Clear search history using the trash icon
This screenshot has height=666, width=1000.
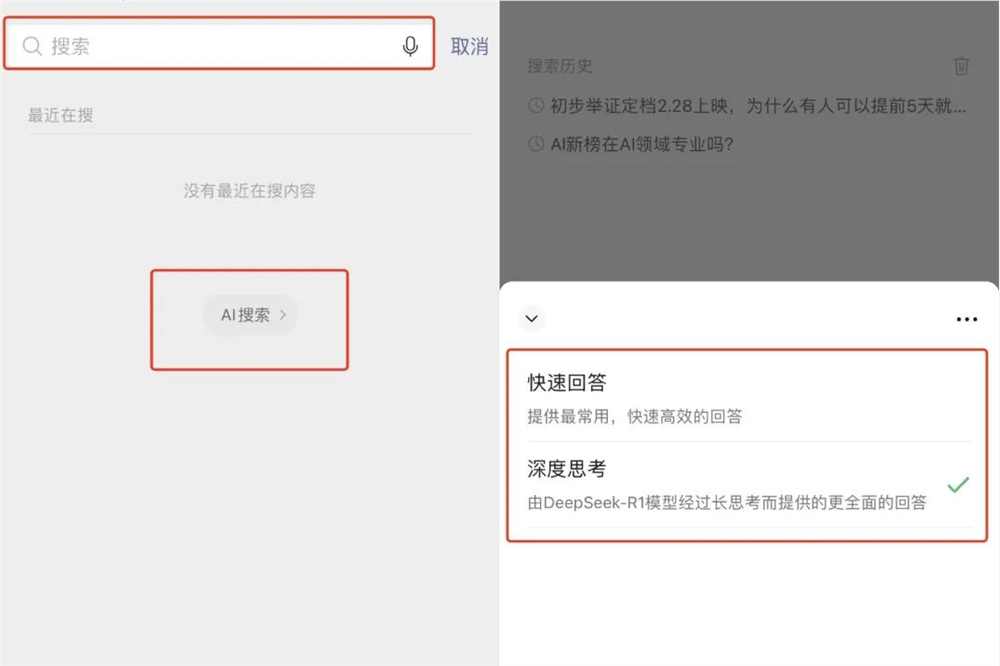click(x=962, y=66)
